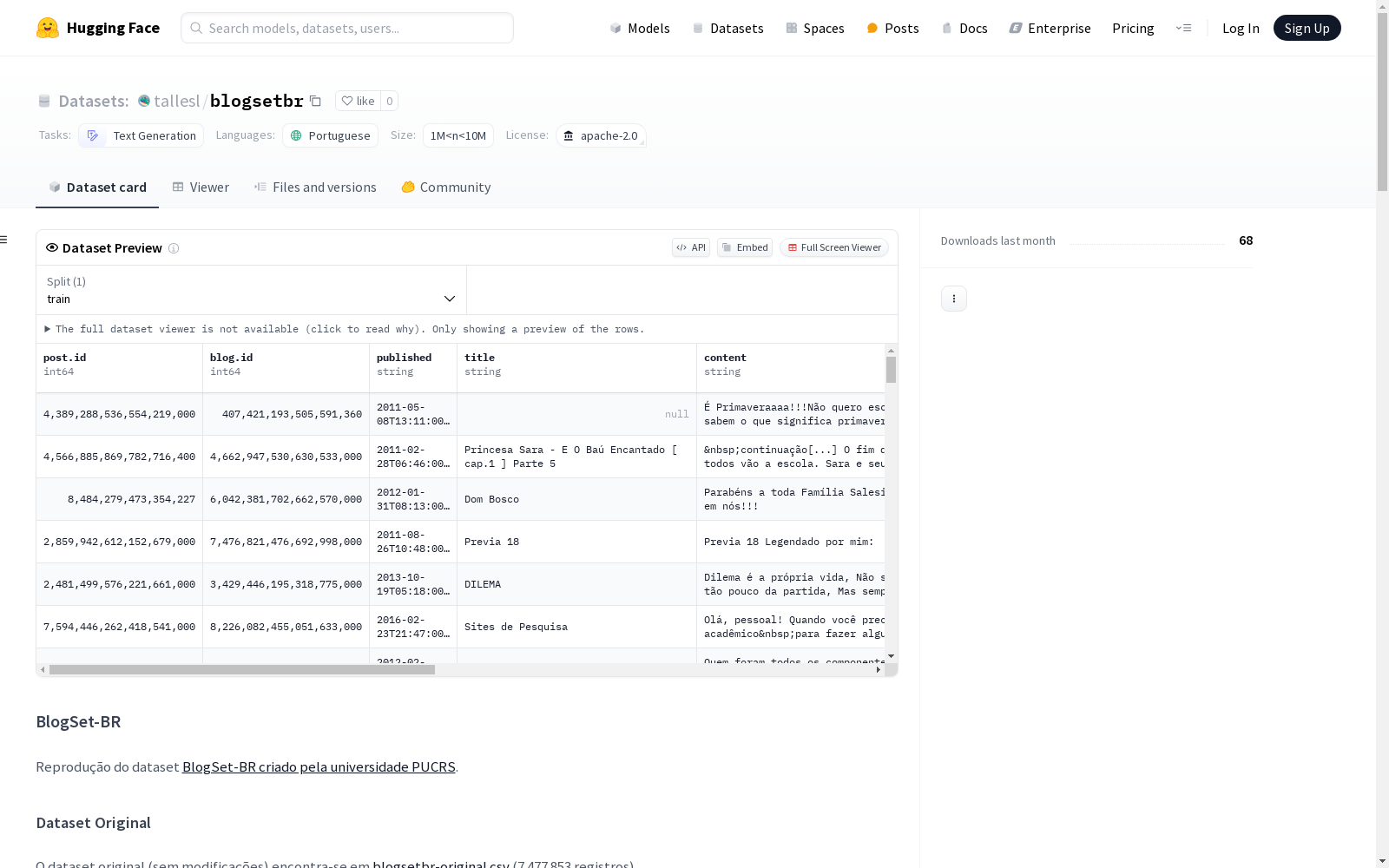This screenshot has width=1389, height=868.
Task: Click the like count showing 0
Action: point(390,101)
